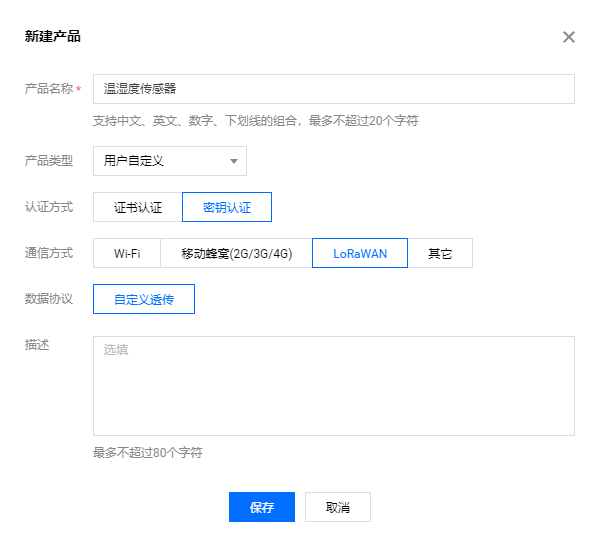Choose 移动蜂窝(2G/3G/4G) communication method
The width and height of the screenshot is (599, 547).
tap(236, 253)
